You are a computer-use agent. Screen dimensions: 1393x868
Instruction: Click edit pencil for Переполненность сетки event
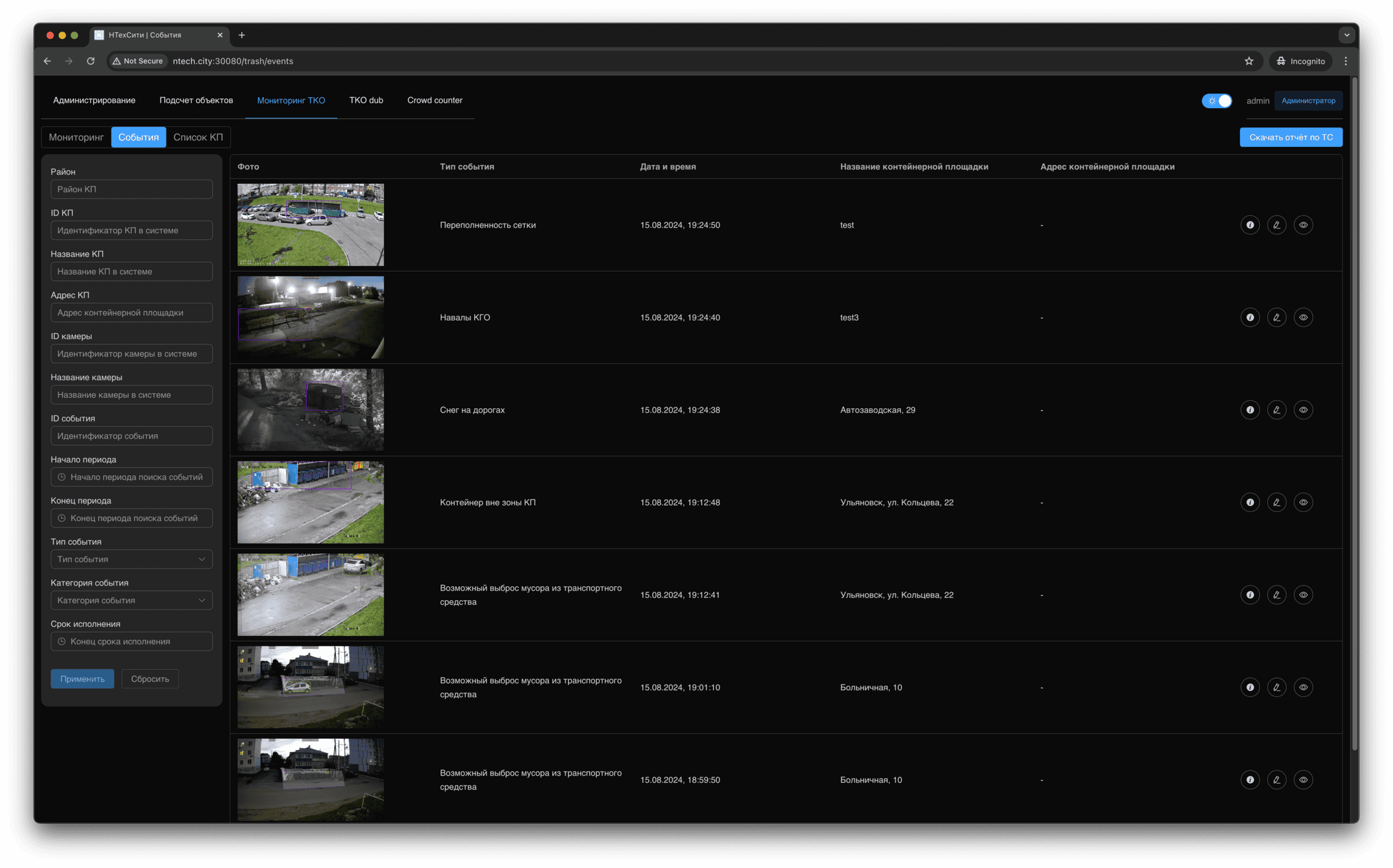(1276, 225)
